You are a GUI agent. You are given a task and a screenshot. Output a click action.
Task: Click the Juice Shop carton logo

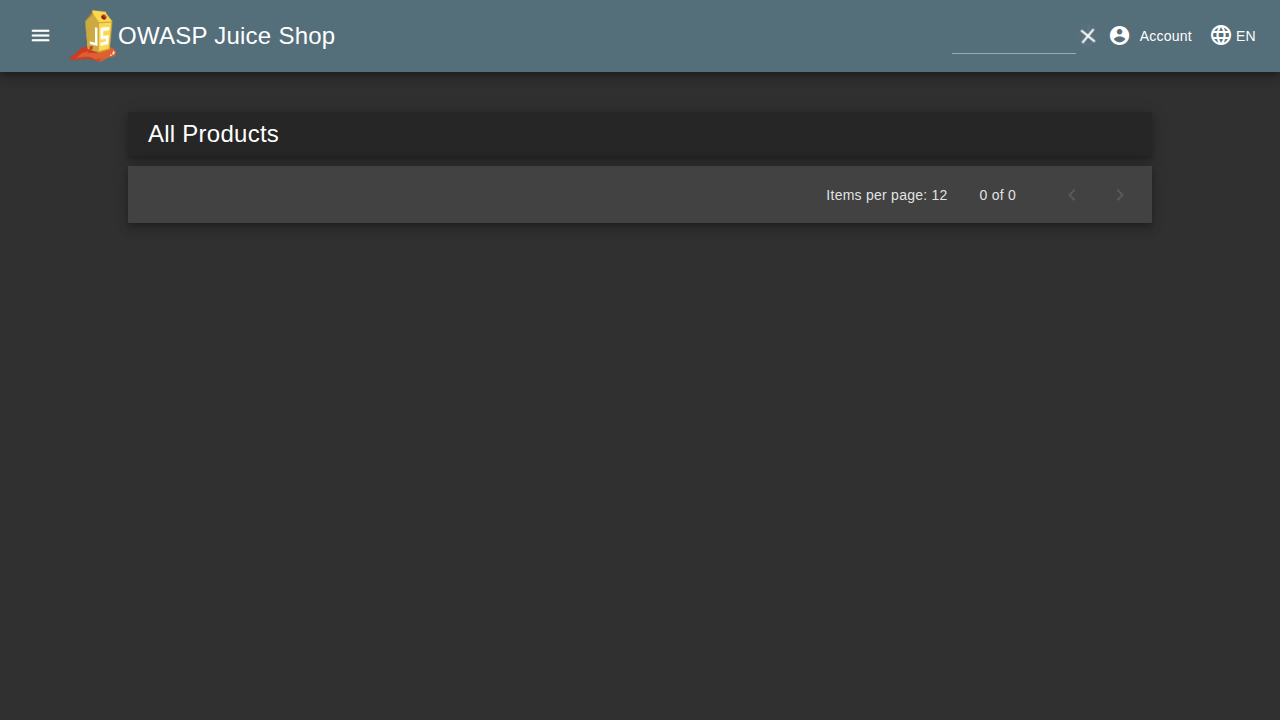93,36
